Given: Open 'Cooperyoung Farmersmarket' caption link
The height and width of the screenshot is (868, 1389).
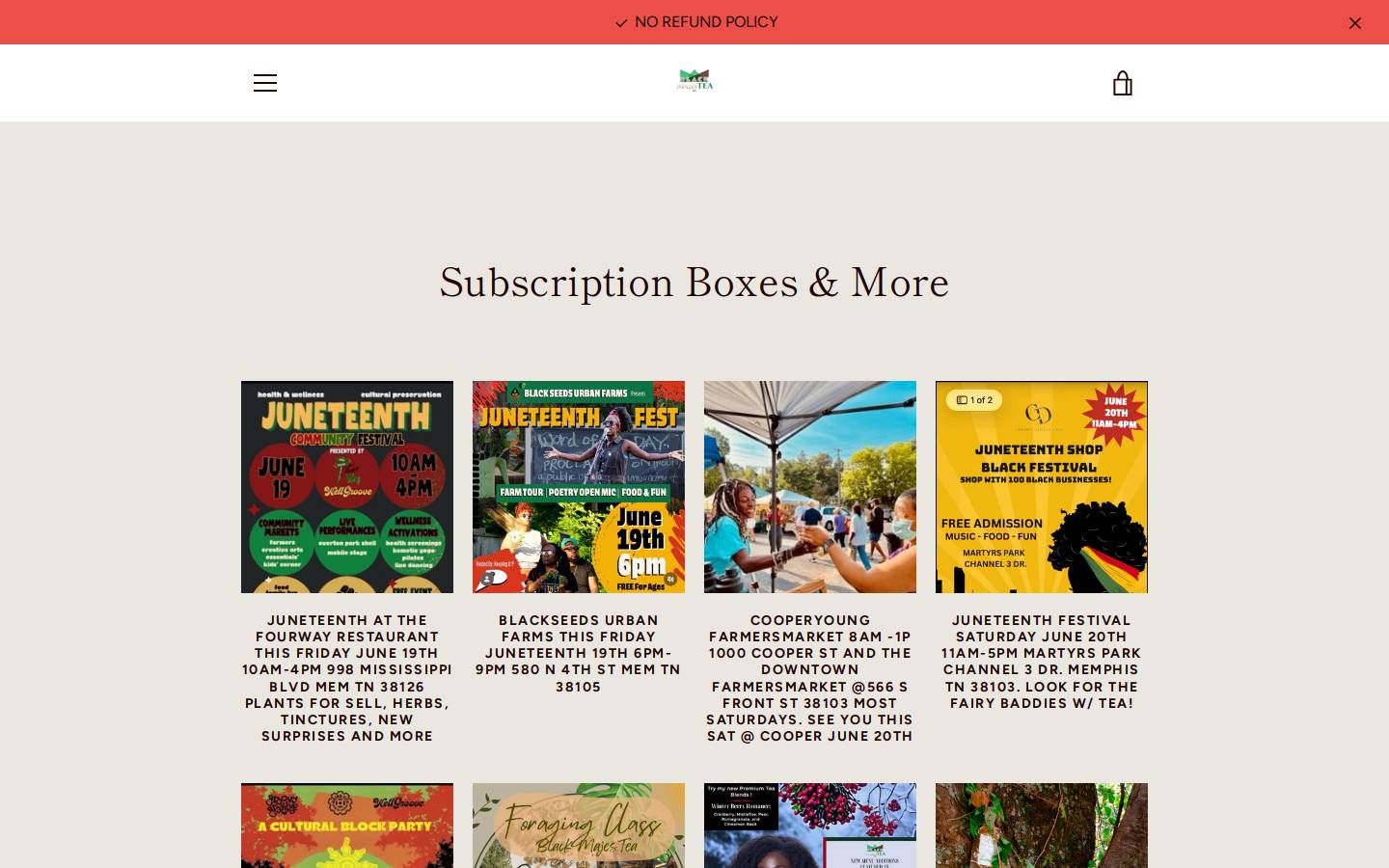Looking at the screenshot, I should (x=810, y=678).
